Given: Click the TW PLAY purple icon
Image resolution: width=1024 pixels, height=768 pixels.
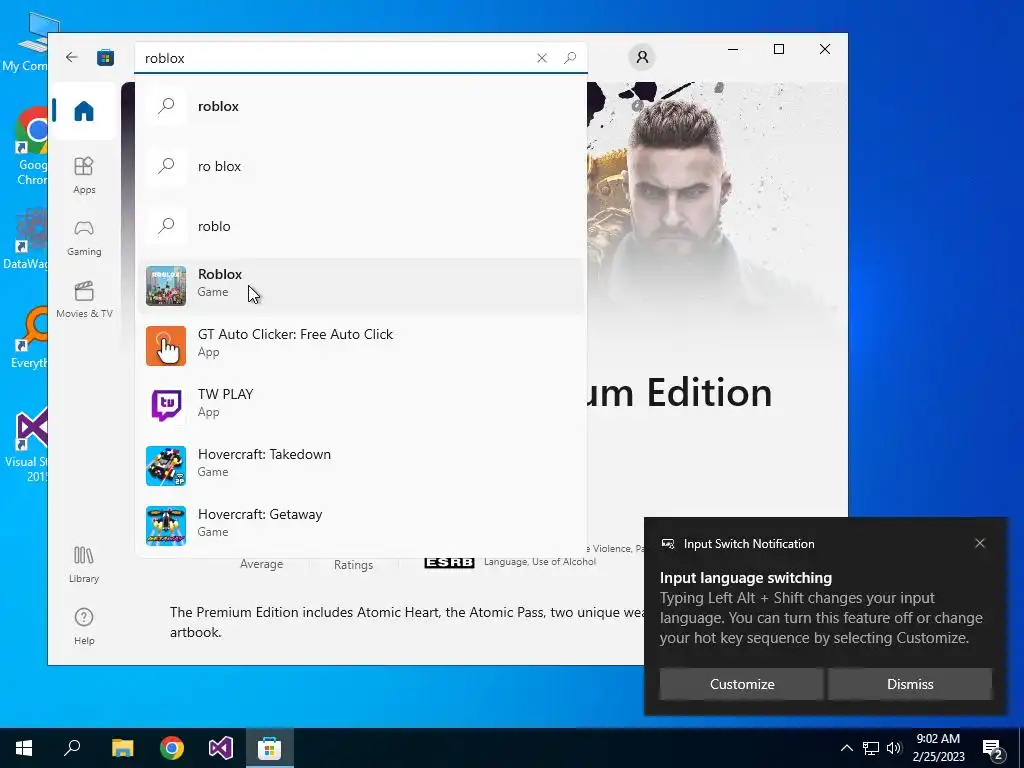Looking at the screenshot, I should pyautogui.click(x=166, y=406).
